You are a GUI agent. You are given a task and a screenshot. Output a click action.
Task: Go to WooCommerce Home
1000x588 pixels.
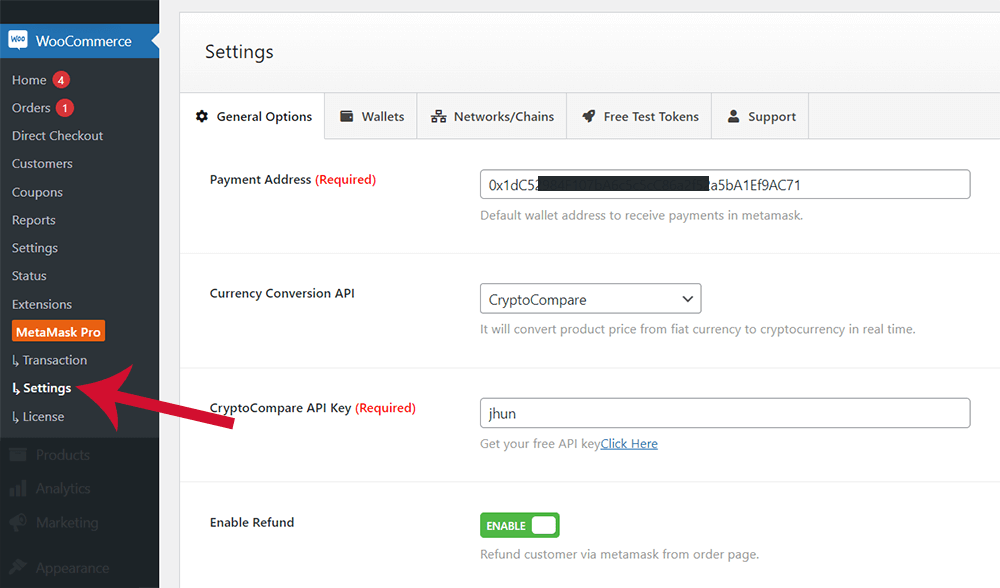(29, 80)
